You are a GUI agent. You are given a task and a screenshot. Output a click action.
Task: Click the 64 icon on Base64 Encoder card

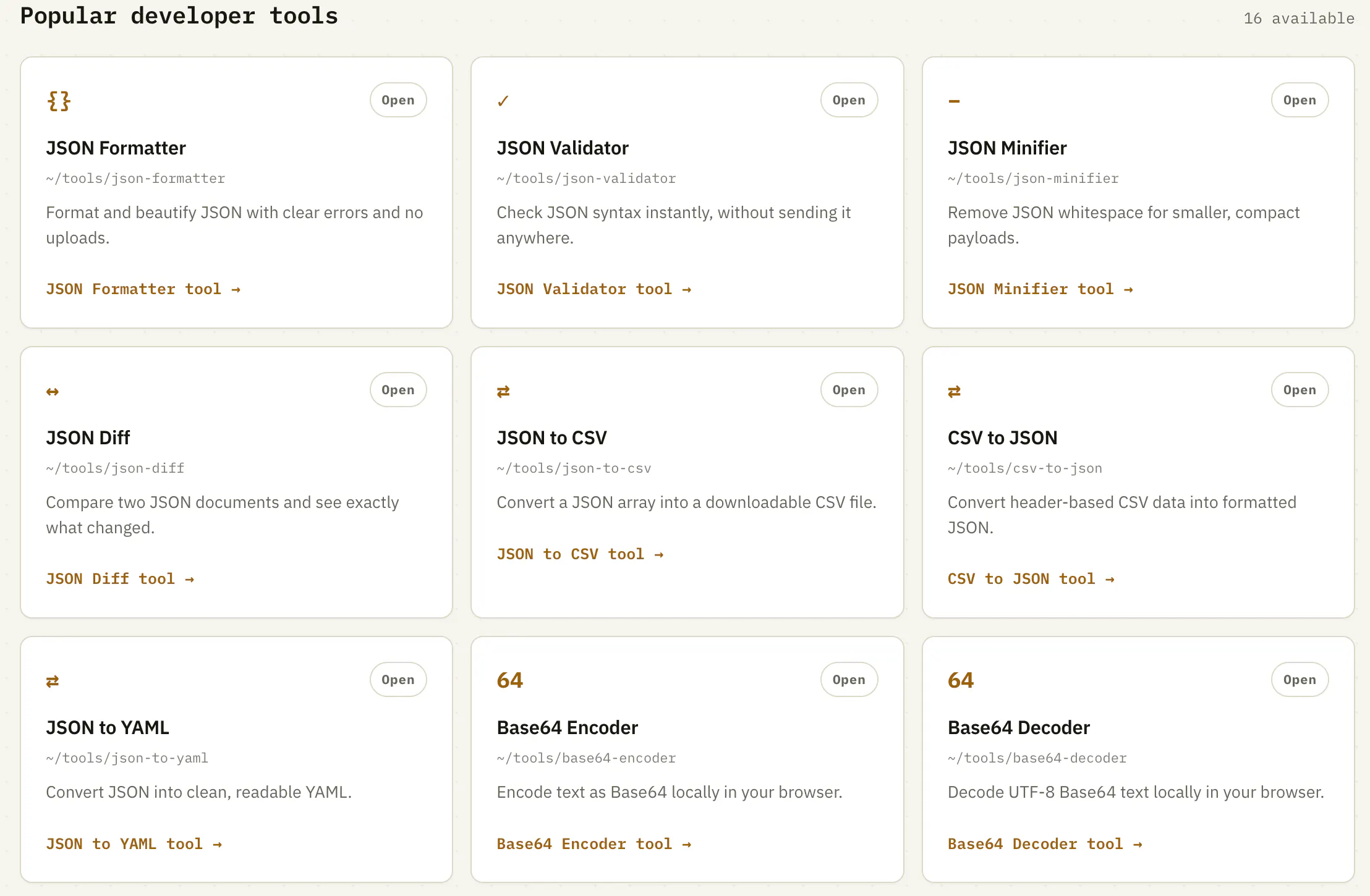click(510, 680)
